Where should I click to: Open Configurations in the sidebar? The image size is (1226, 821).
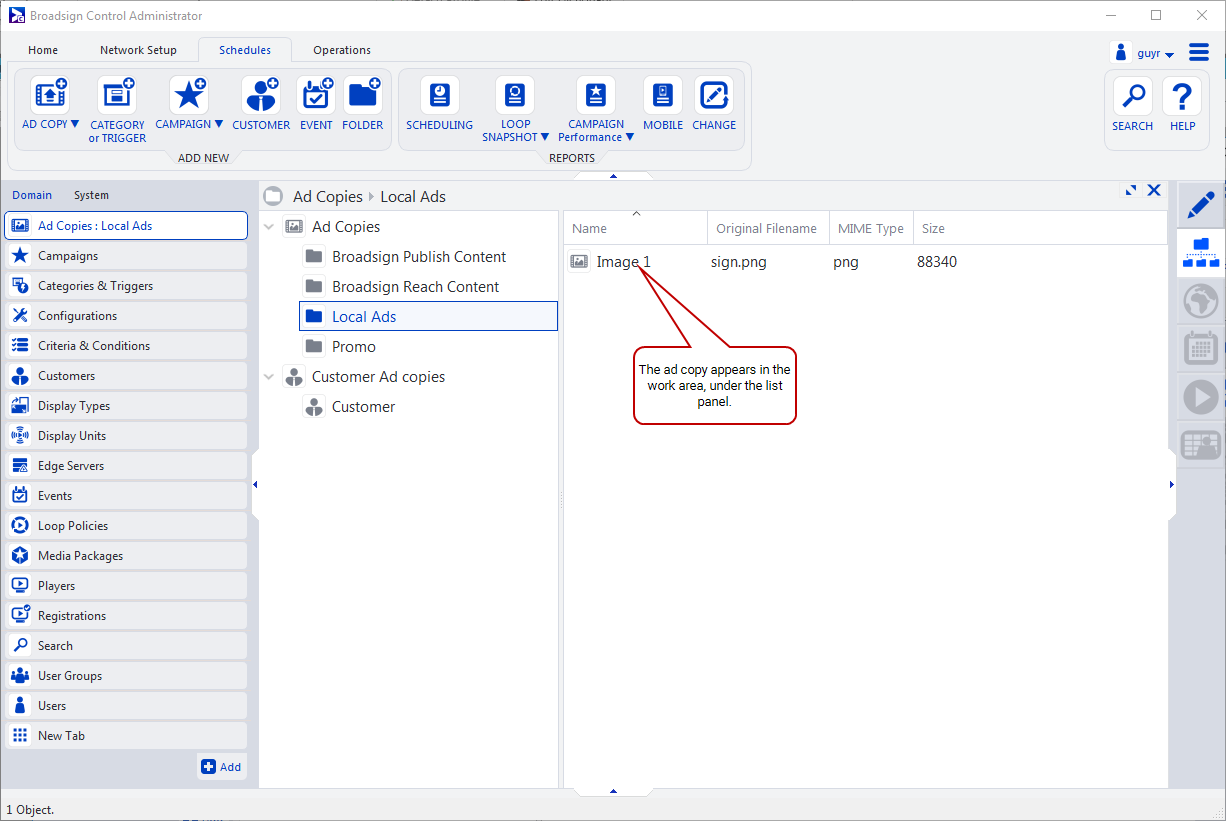(x=126, y=316)
